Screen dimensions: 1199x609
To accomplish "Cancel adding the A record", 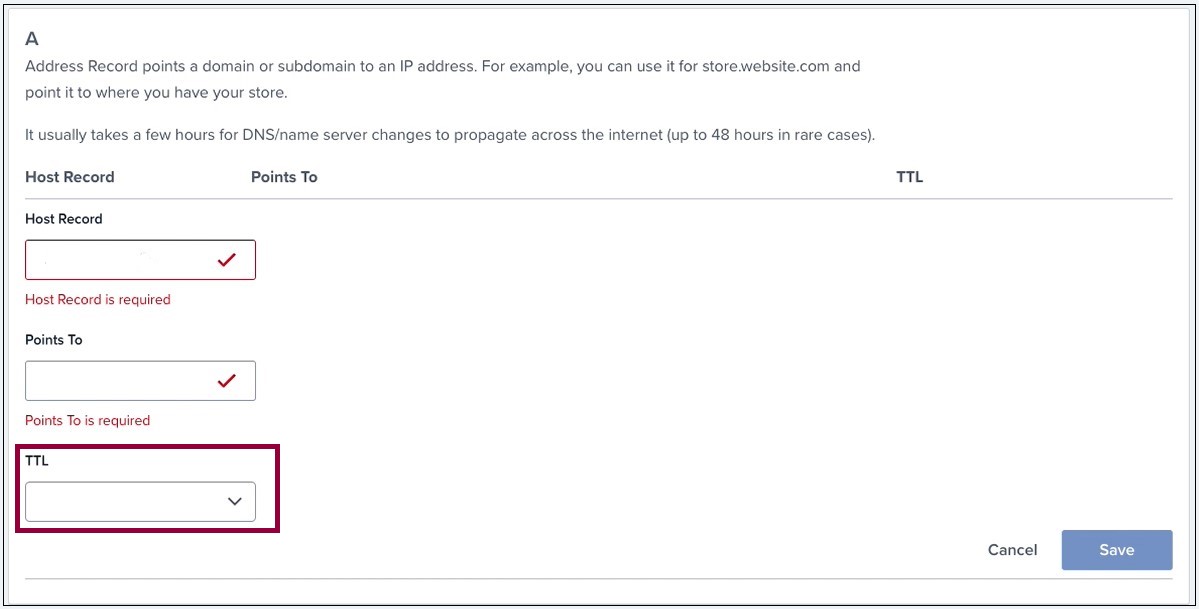I will tap(1012, 549).
